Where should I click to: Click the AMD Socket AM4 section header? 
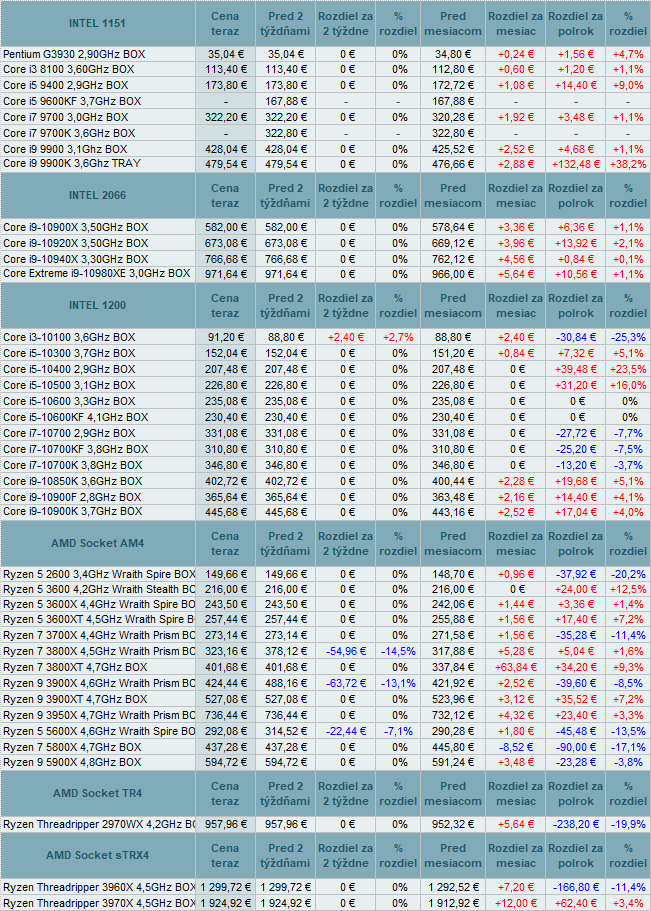[97, 543]
